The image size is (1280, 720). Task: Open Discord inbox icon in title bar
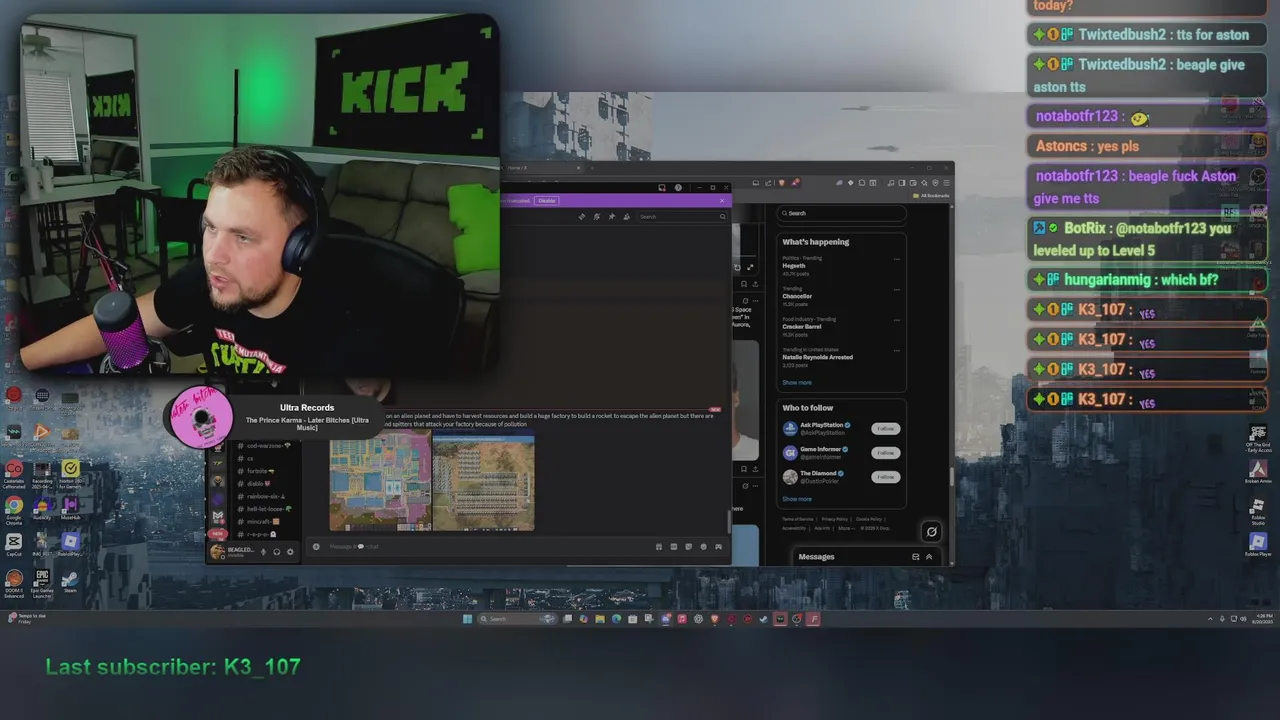662,187
